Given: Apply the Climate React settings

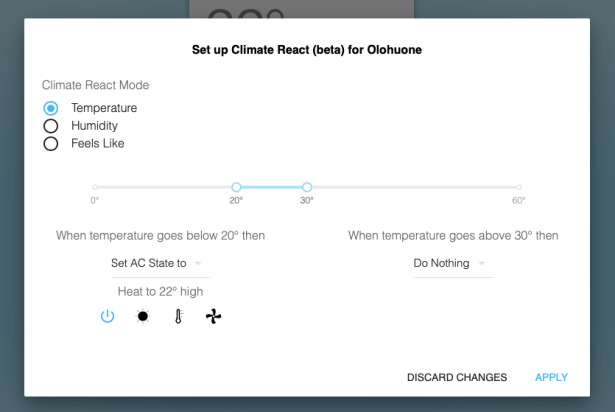Looking at the screenshot, I should 551,377.
